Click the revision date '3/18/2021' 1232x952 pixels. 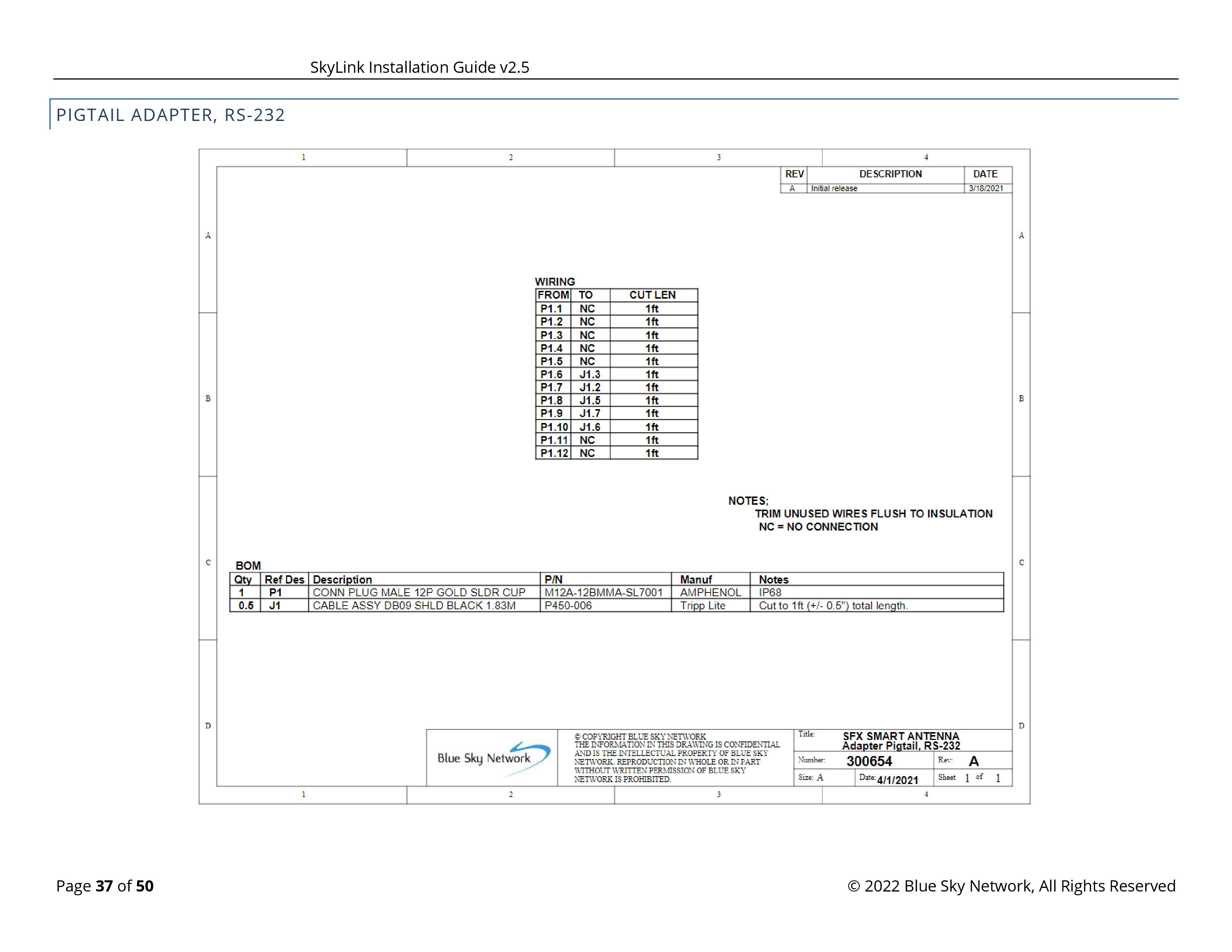(986, 189)
